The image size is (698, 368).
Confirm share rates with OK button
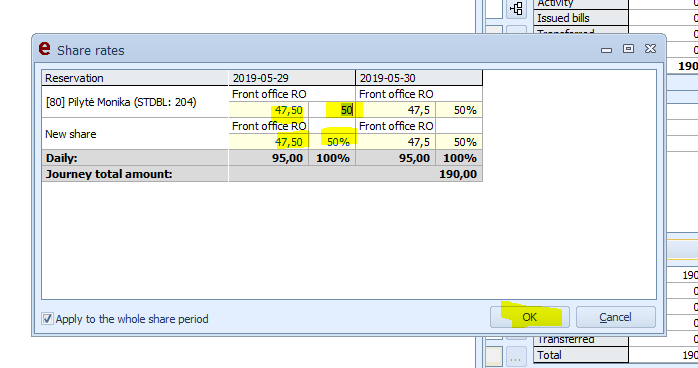[x=530, y=317]
